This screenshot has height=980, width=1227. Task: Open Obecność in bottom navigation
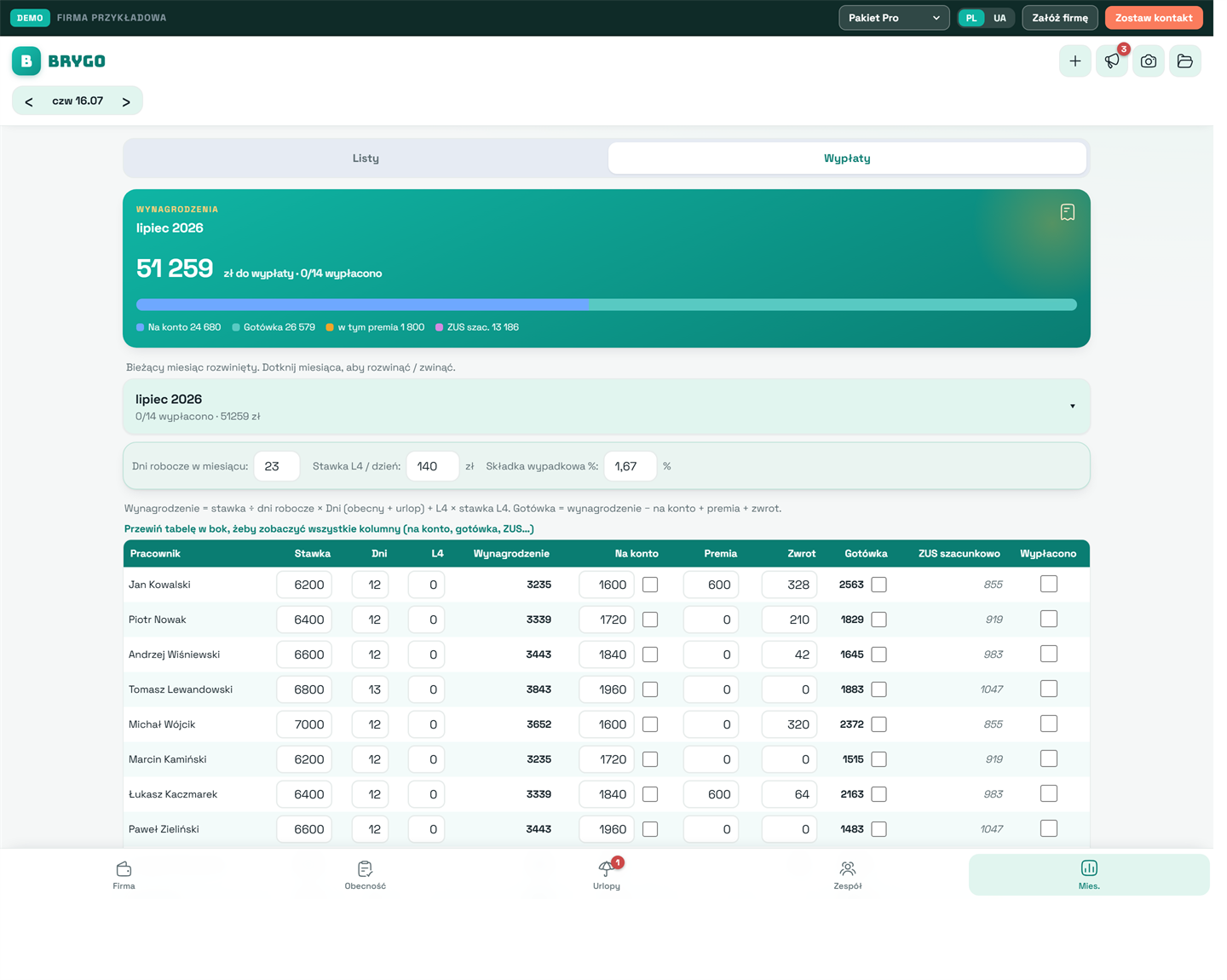tap(365, 875)
